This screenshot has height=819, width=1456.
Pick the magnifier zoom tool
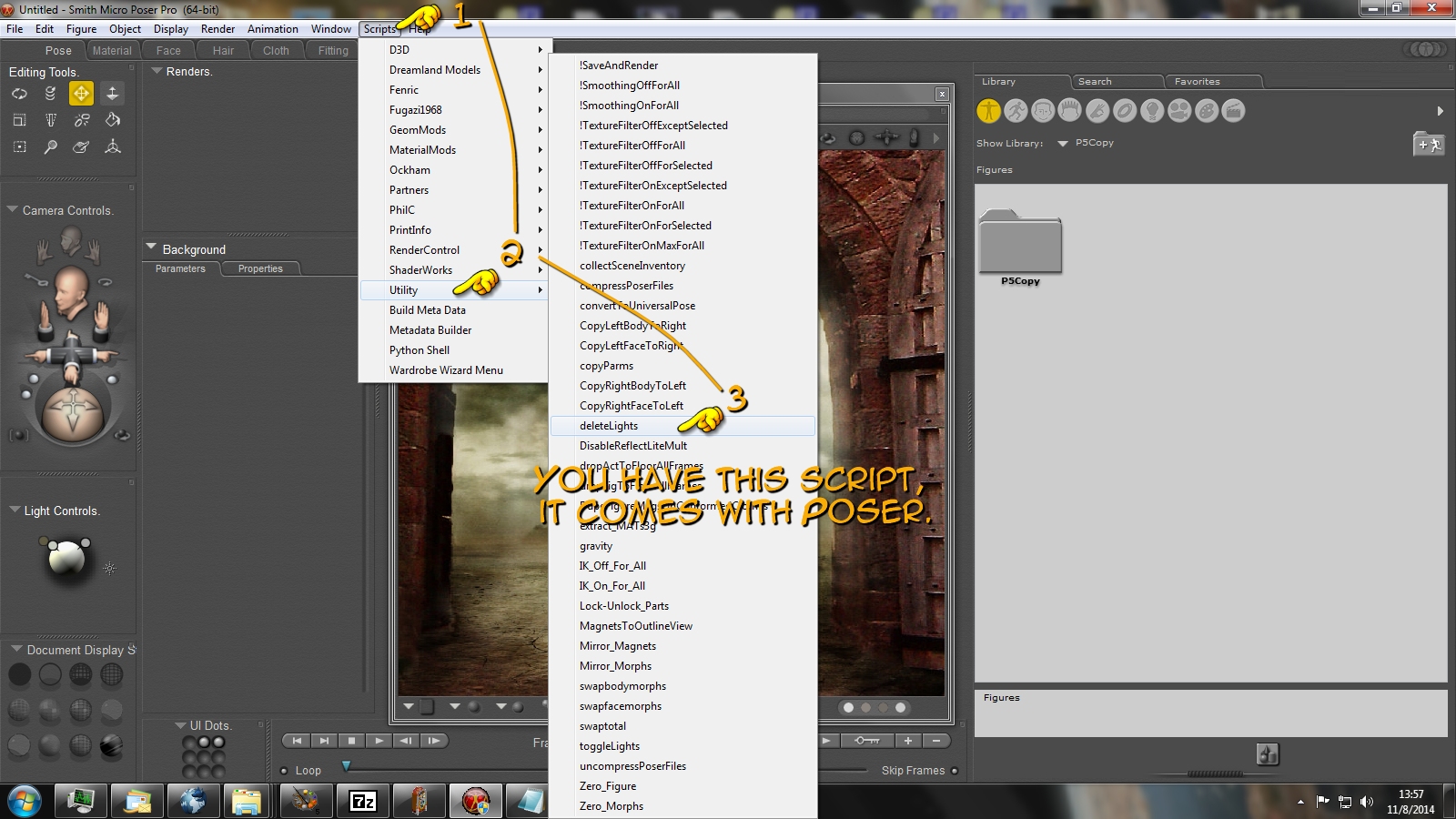click(x=50, y=147)
